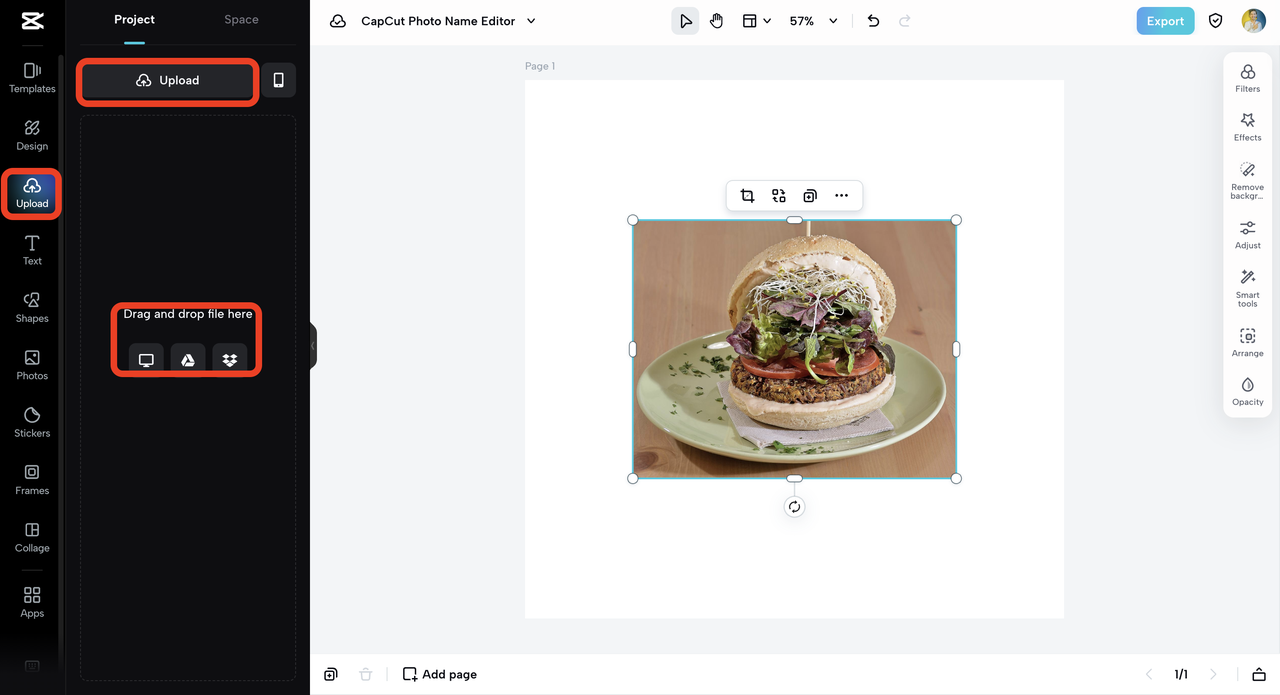Open the Collage sidebar panel
Screen dimensions: 1280x695
click(x=32, y=538)
